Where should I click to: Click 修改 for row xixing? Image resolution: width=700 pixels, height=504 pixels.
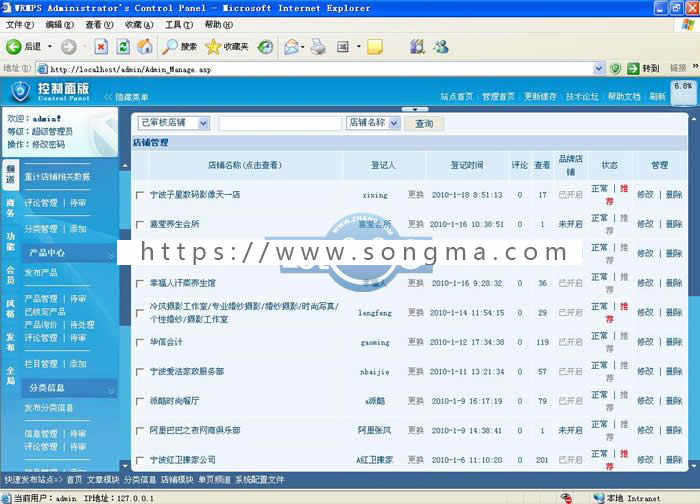pyautogui.click(x=645, y=195)
